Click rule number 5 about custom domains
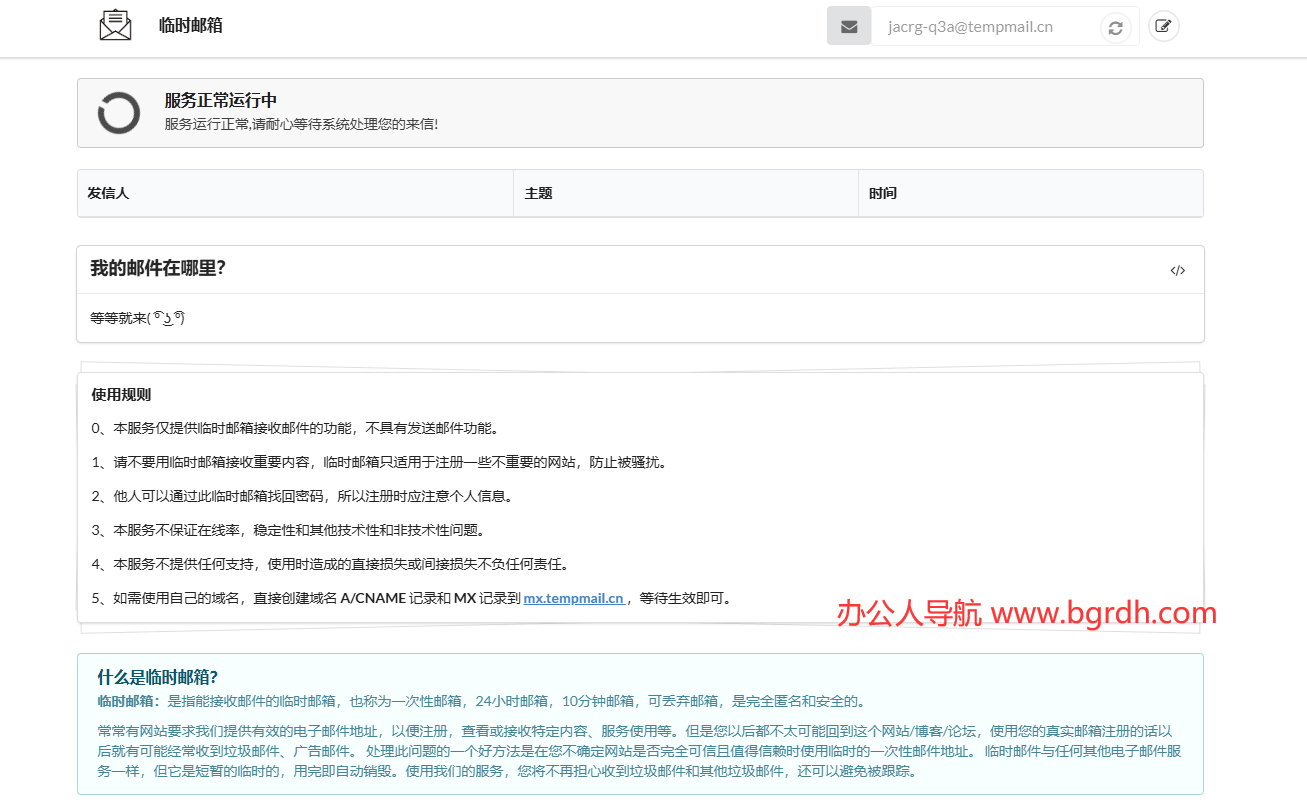Viewport: 1307px width, 812px height. (x=300, y=598)
